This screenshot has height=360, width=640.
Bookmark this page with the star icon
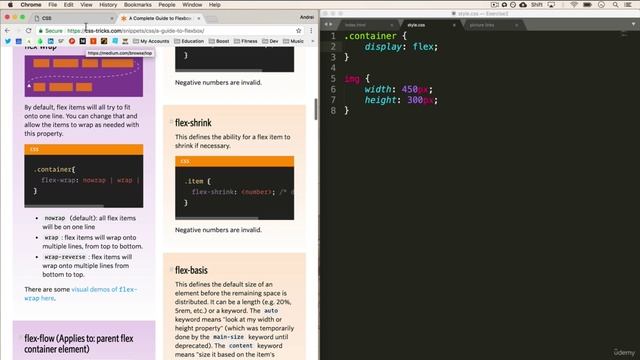(x=298, y=31)
